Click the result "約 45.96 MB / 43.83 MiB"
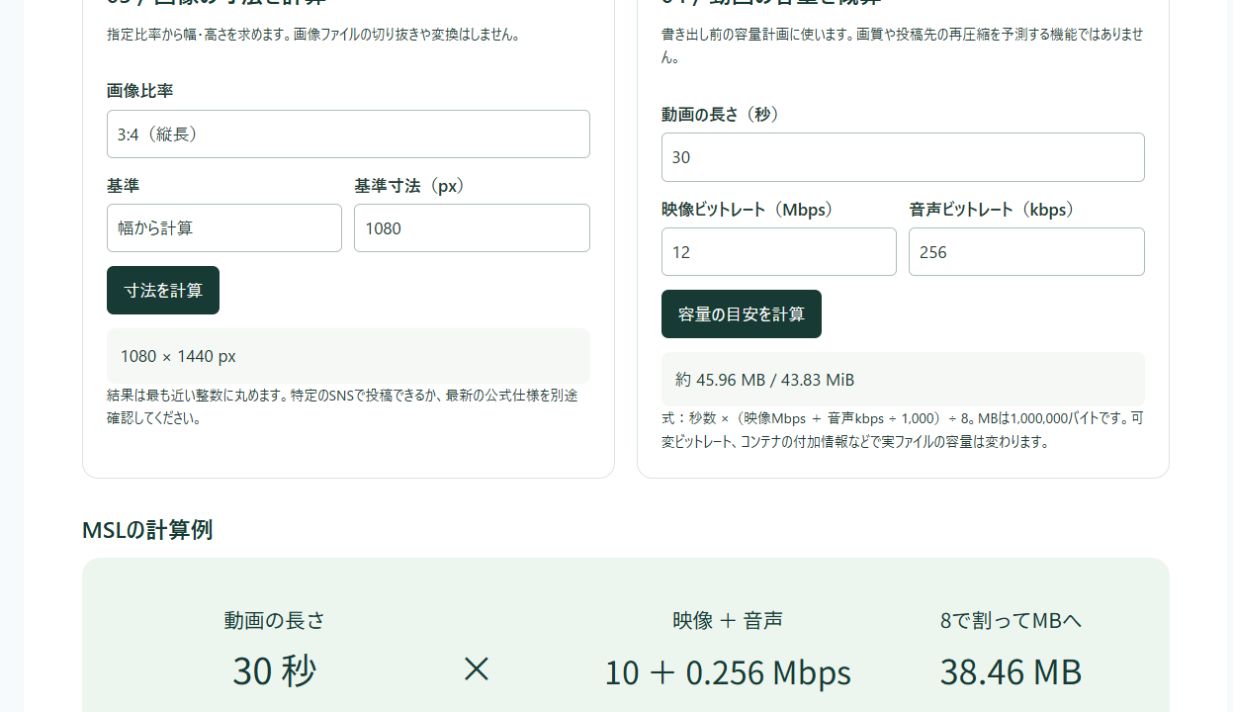Image resolution: width=1233 pixels, height=712 pixels. [x=765, y=380]
